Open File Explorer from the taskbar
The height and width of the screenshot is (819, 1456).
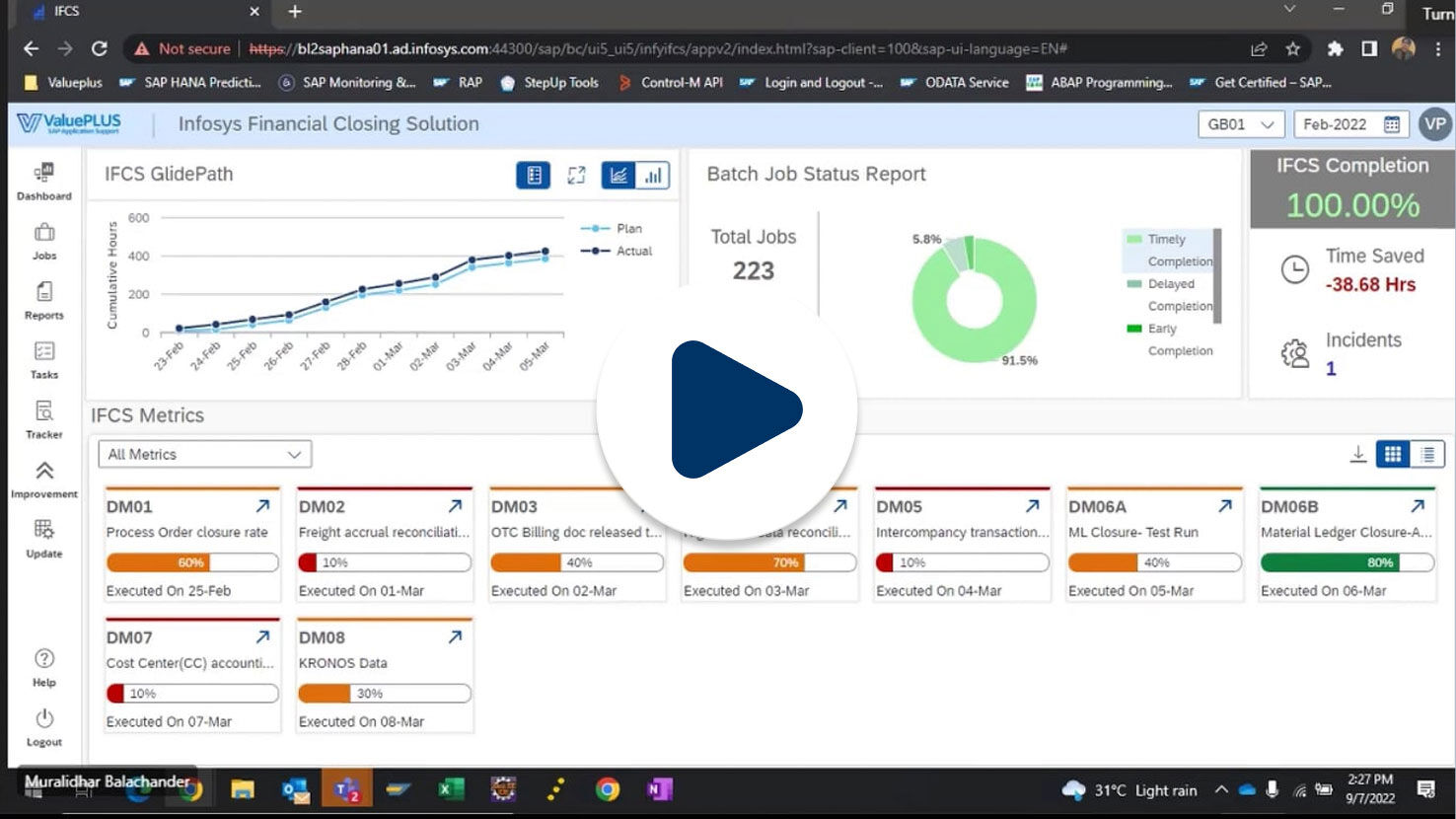(243, 789)
